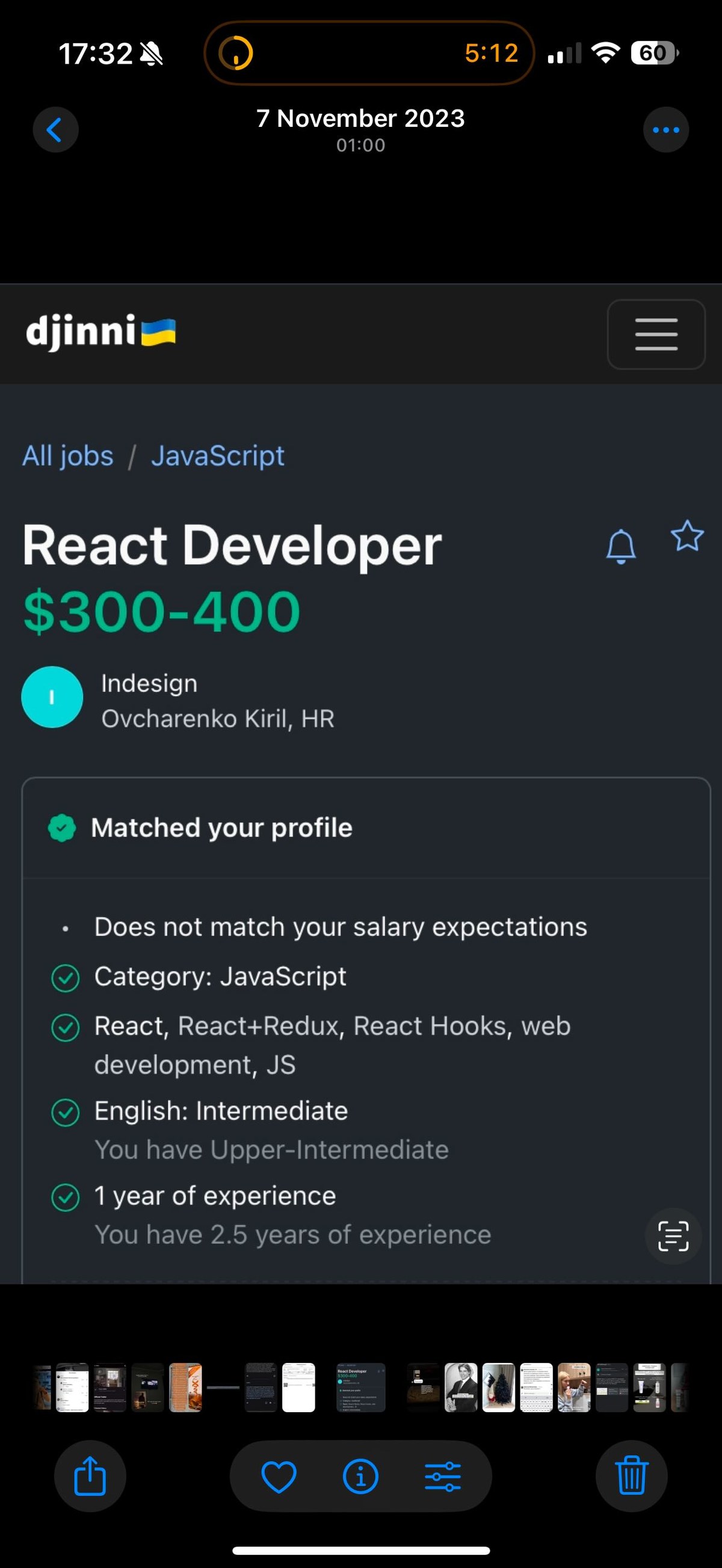Select the portrait man photo thumbnail
722x1568 pixels.
point(461,1387)
